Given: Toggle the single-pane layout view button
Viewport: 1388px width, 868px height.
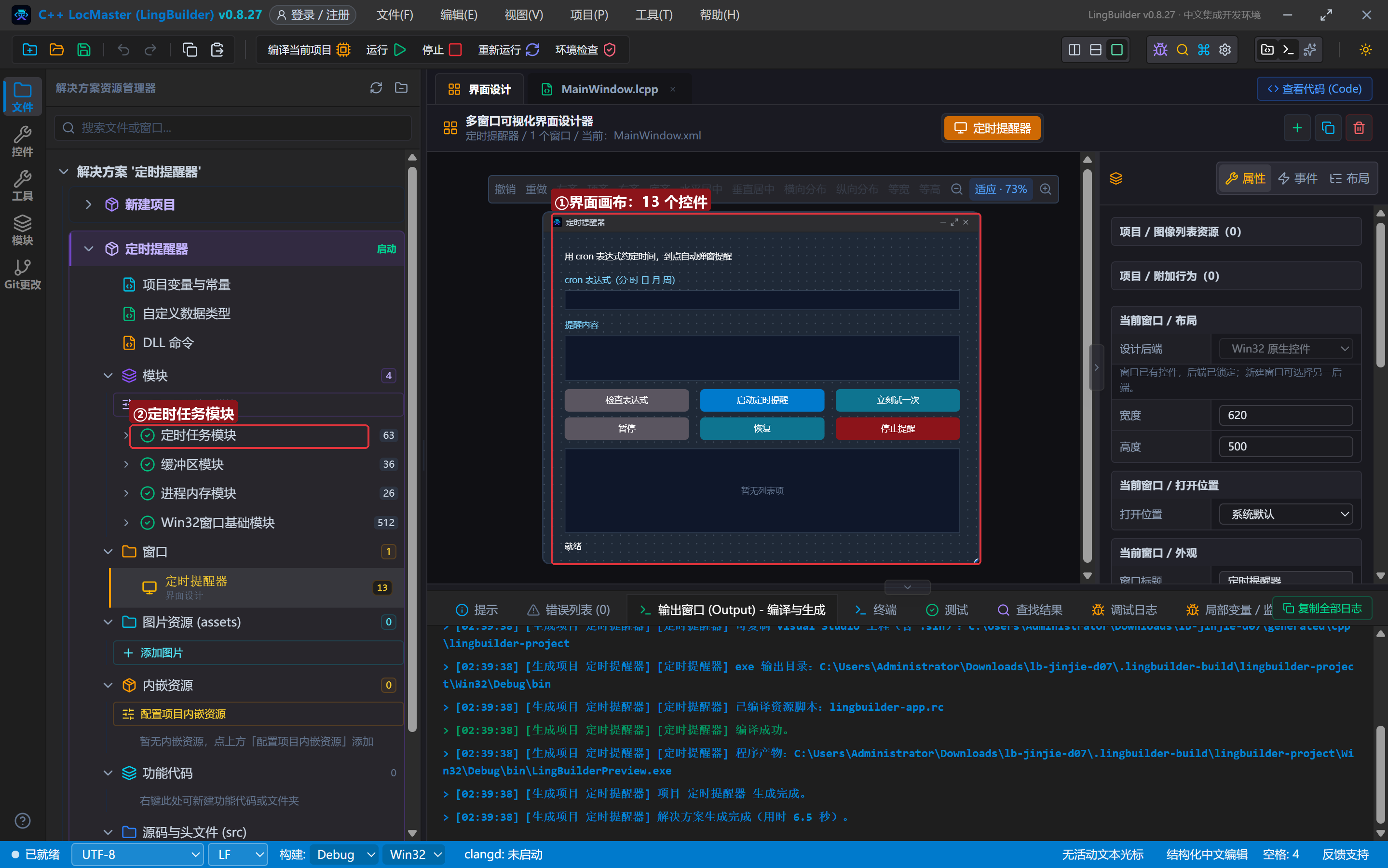Looking at the screenshot, I should tap(1116, 50).
